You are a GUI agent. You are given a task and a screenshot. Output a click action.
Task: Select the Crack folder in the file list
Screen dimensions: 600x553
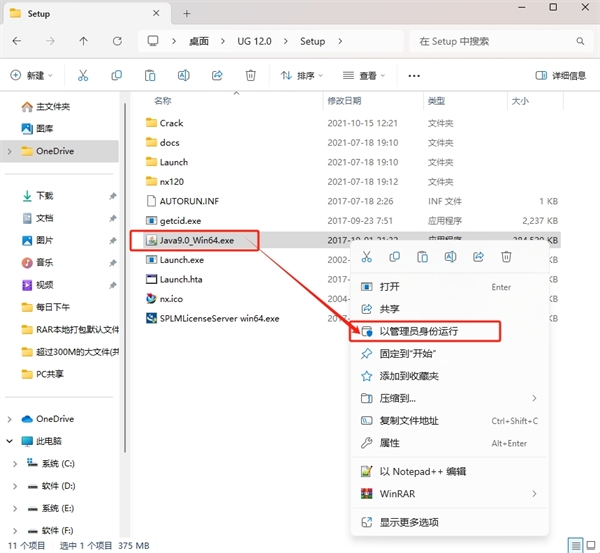pos(171,123)
